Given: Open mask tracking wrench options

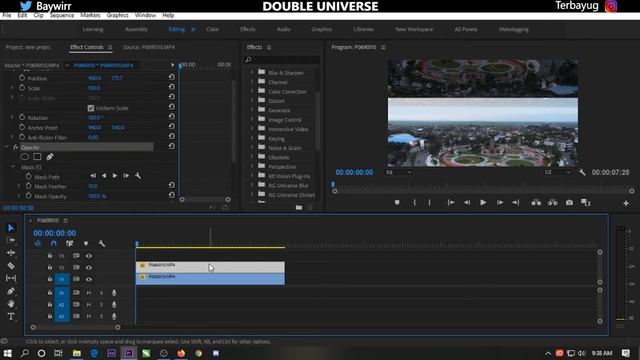Looking at the screenshot, I should coord(138,176).
